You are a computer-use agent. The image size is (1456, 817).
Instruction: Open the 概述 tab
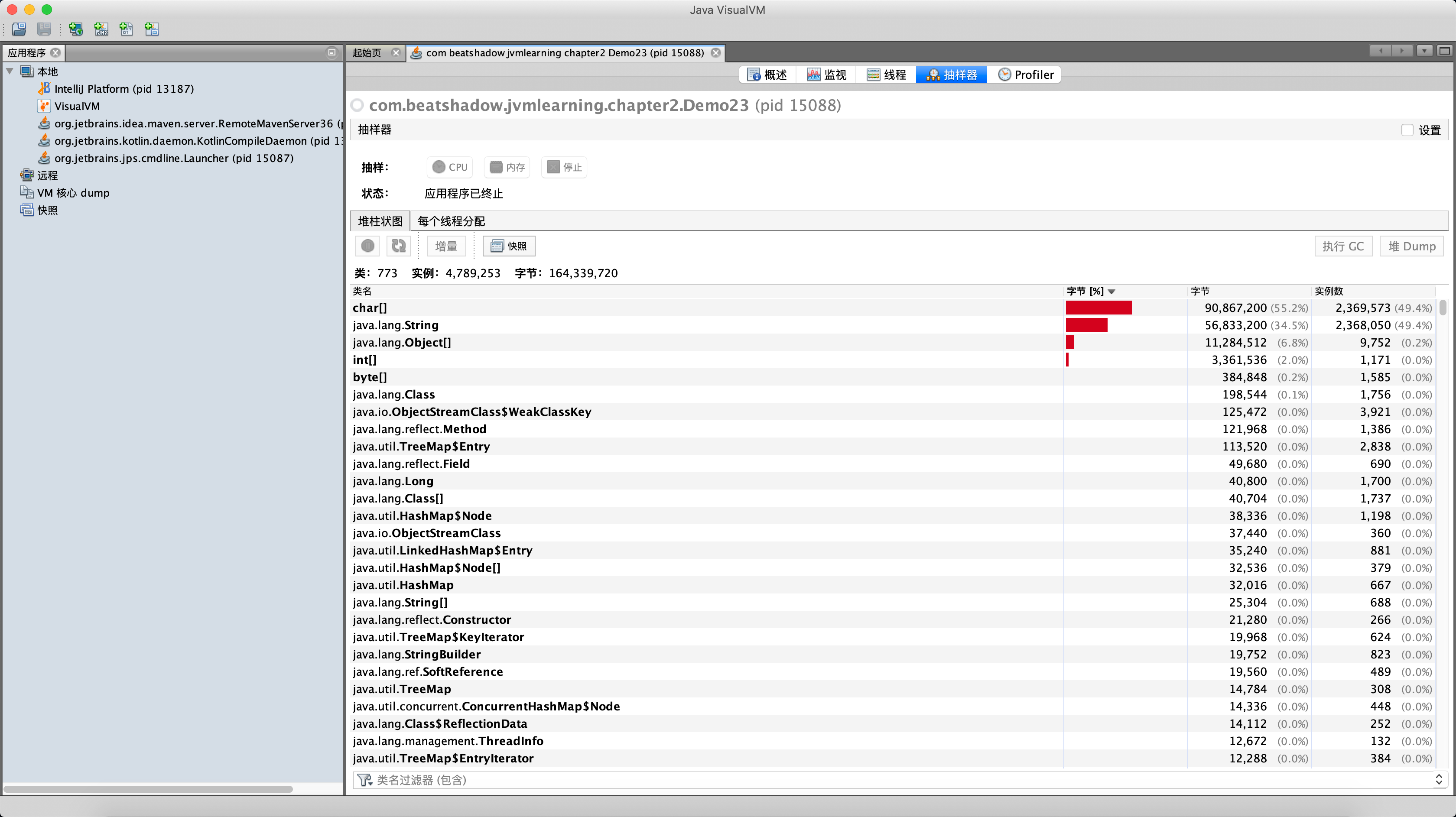pos(767,75)
